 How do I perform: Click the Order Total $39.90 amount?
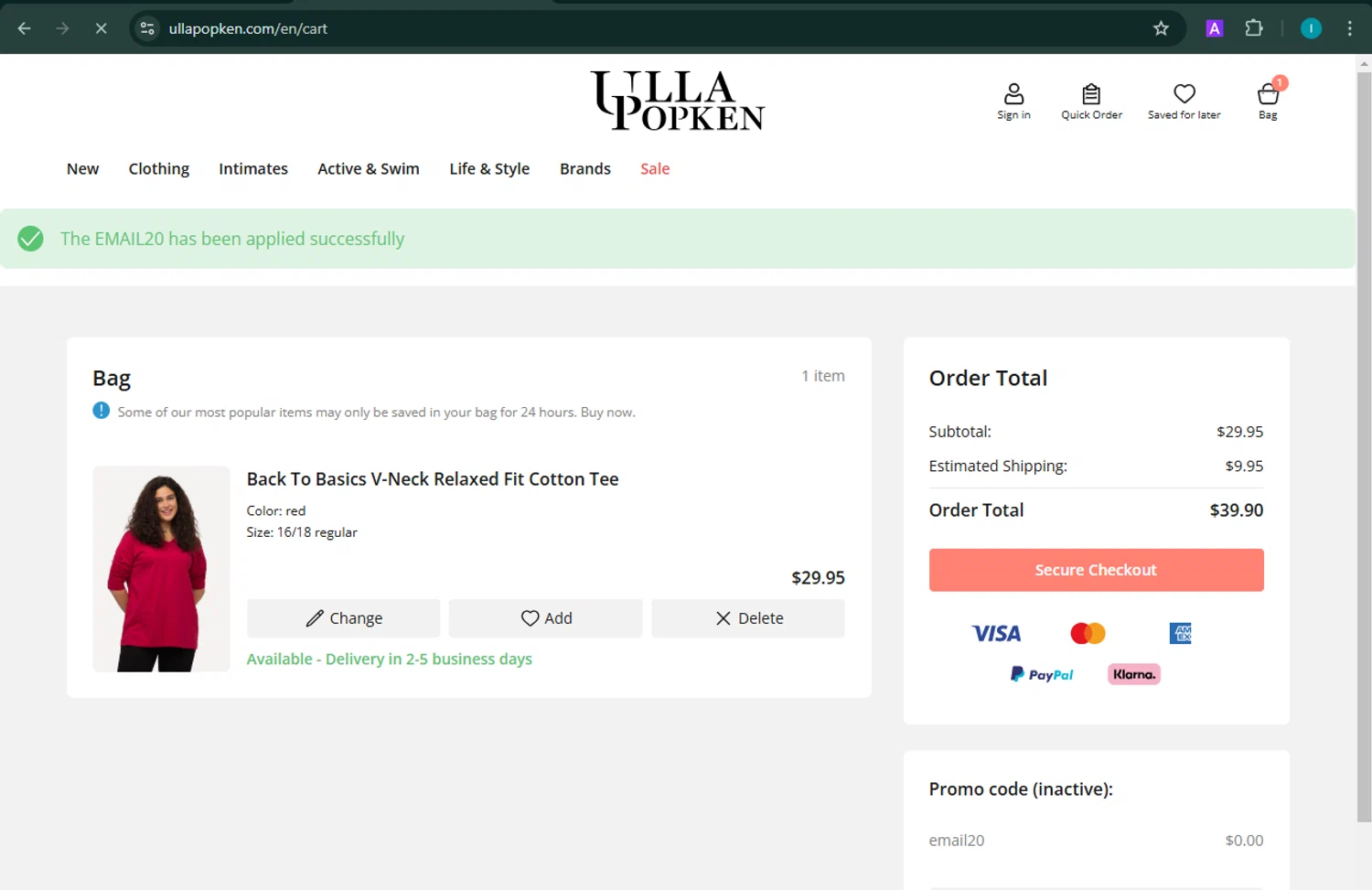(x=1236, y=510)
